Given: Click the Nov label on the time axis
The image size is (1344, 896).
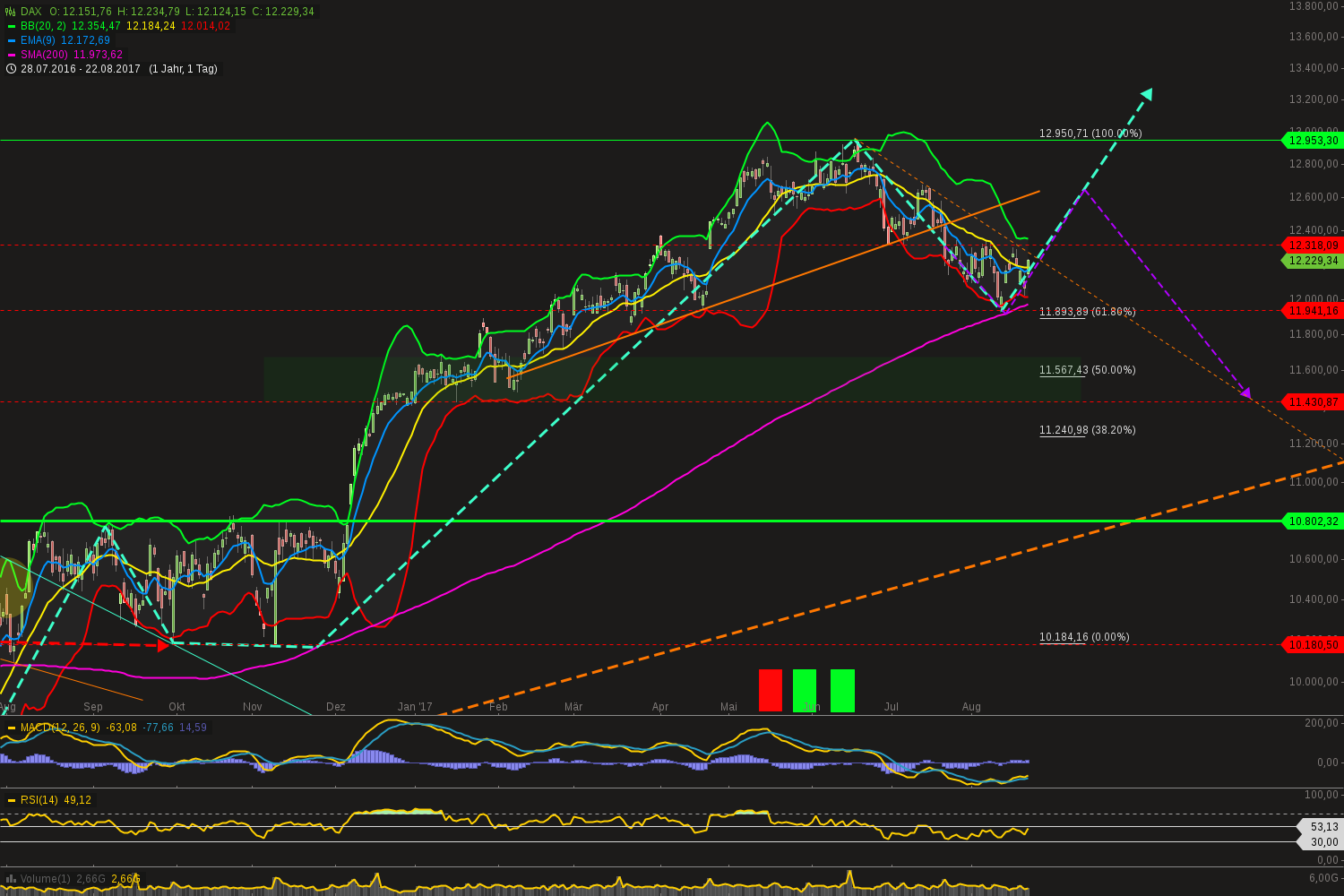Looking at the screenshot, I should click(253, 707).
